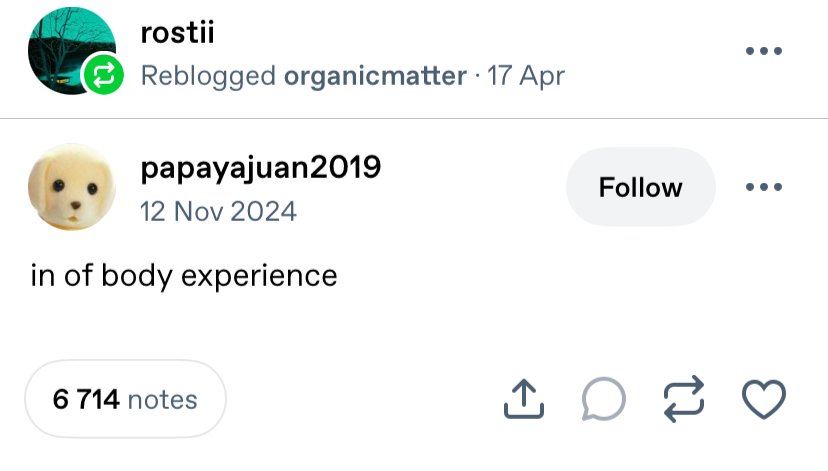
Task: Open the original post dated 12 Nov 2024
Action: [x=219, y=211]
